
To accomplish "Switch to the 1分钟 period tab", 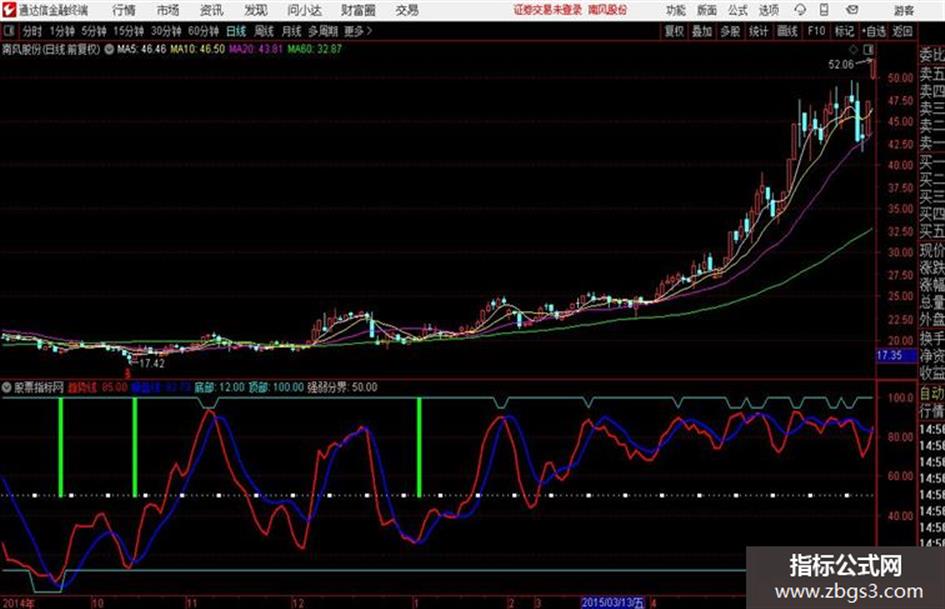I will [62, 31].
